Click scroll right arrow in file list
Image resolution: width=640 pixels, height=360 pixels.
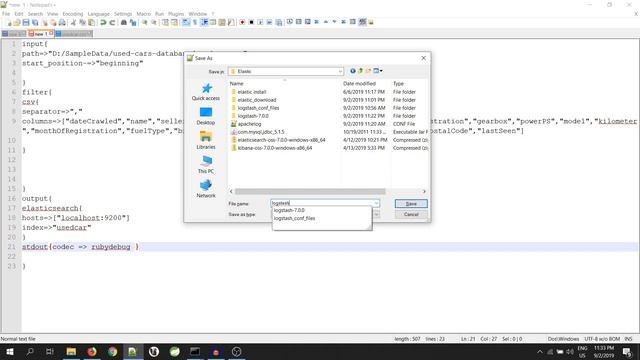tap(424, 191)
